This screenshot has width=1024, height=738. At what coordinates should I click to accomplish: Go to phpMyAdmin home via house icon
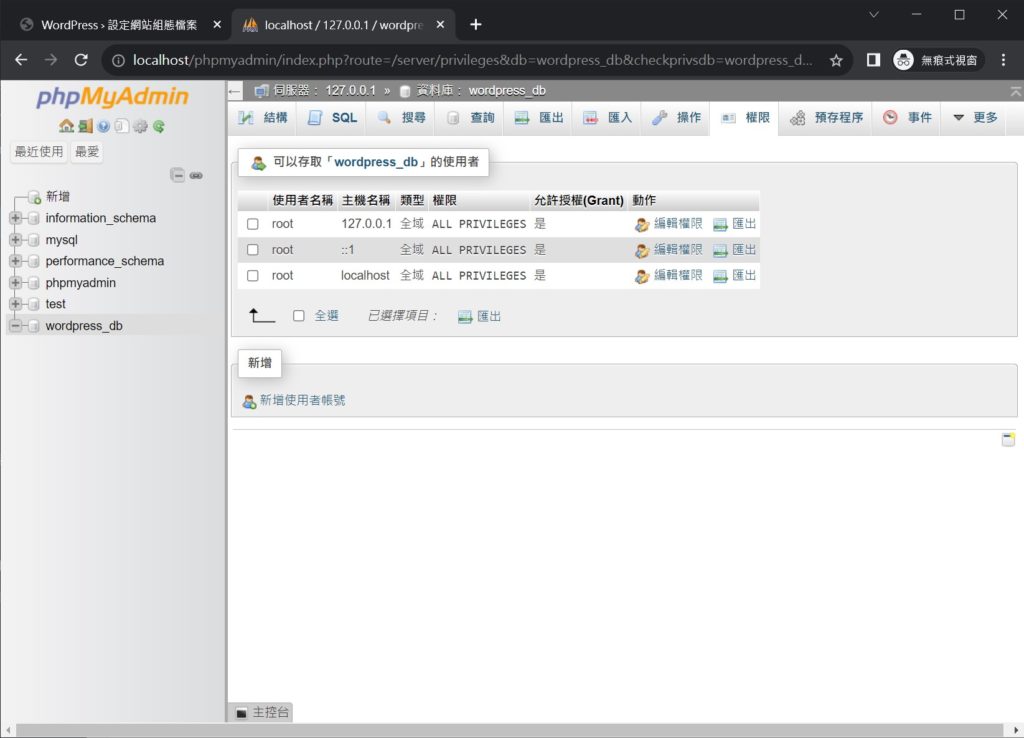click(x=66, y=126)
